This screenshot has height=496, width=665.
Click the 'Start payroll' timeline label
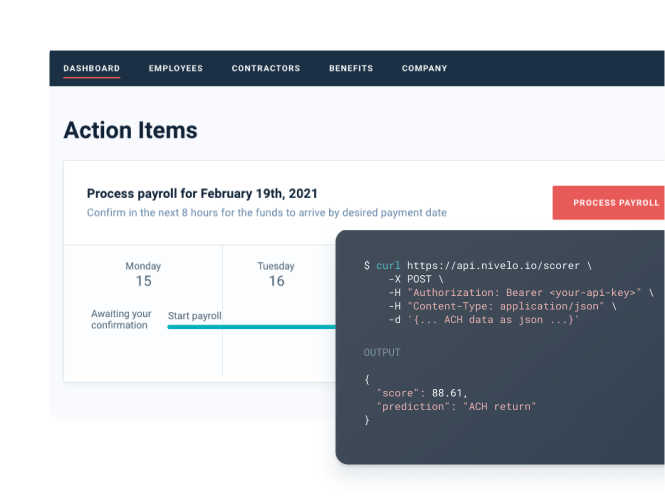pyautogui.click(x=195, y=316)
